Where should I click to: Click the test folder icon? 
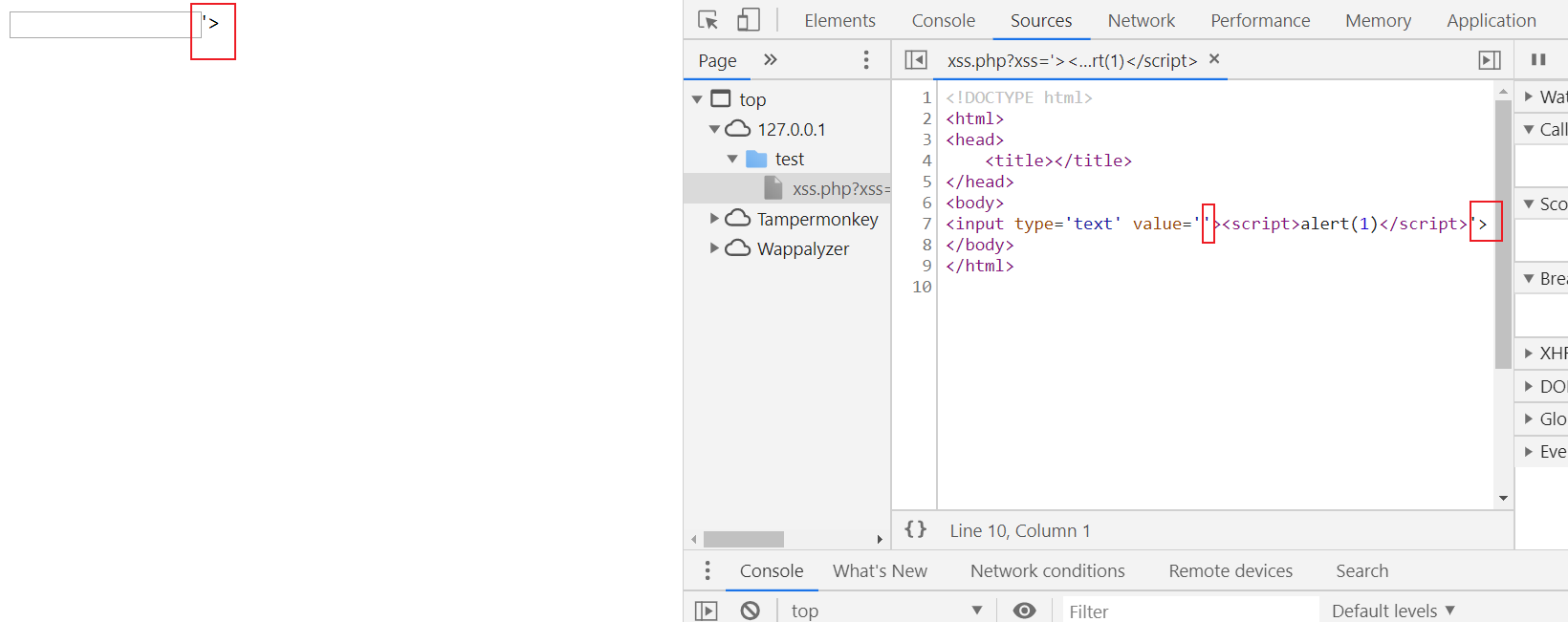(756, 159)
